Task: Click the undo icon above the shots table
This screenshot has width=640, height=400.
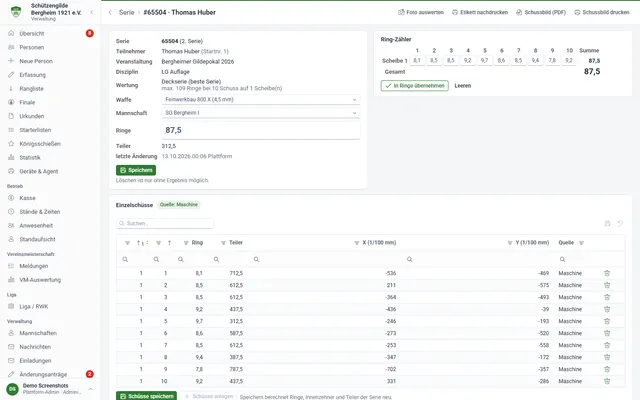Action: [x=620, y=223]
